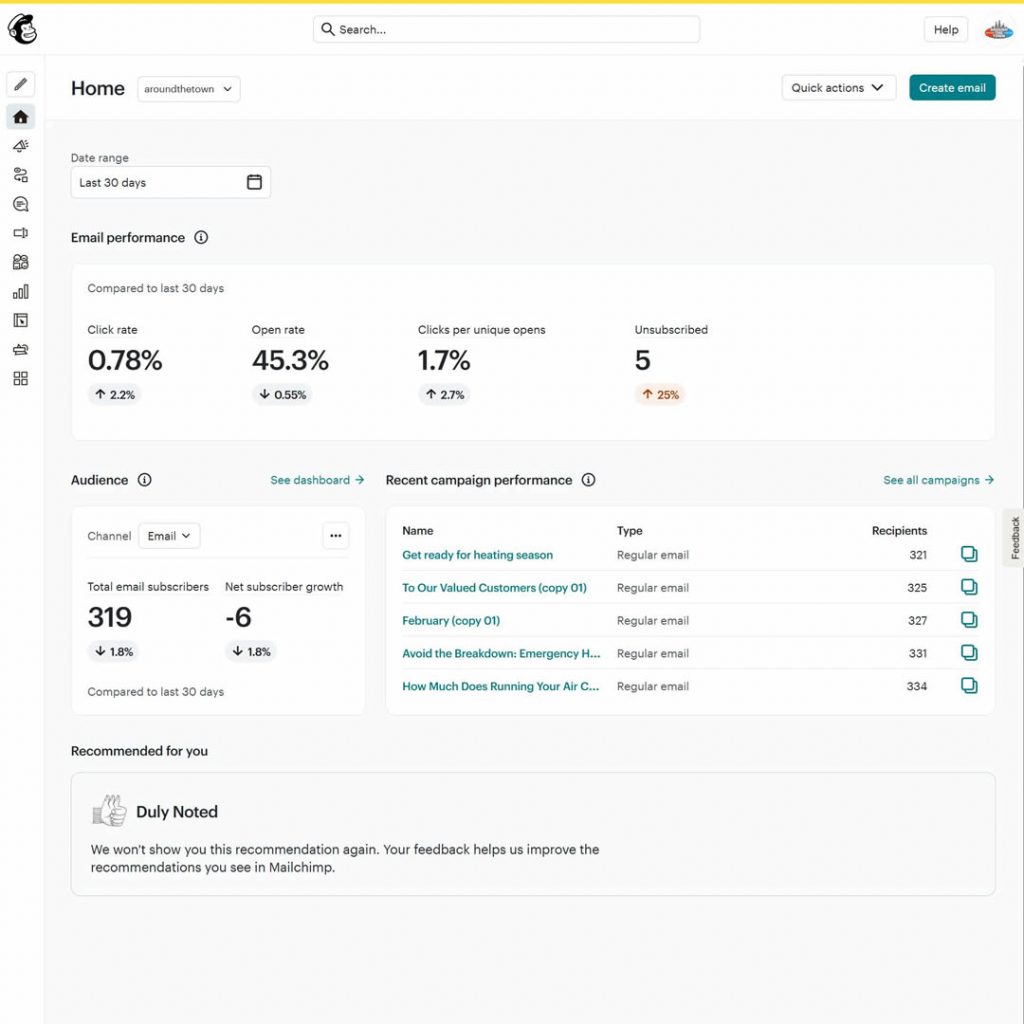The height and width of the screenshot is (1024, 1024).
Task: Click the info icon beside Recent campaign performance
Action: [588, 480]
